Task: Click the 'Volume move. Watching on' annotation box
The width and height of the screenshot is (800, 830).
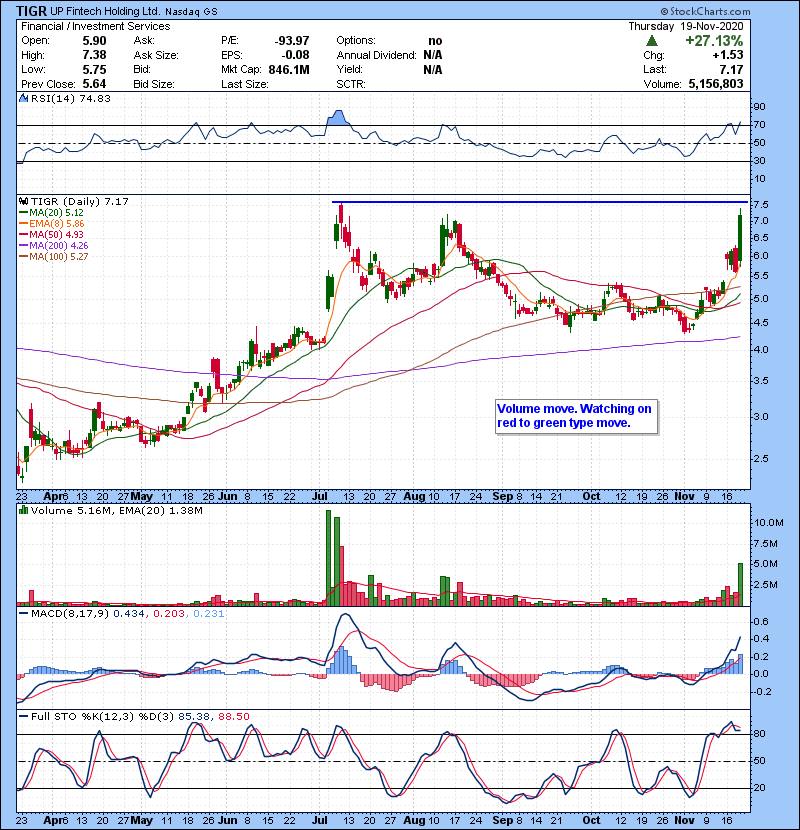Action: click(x=577, y=417)
